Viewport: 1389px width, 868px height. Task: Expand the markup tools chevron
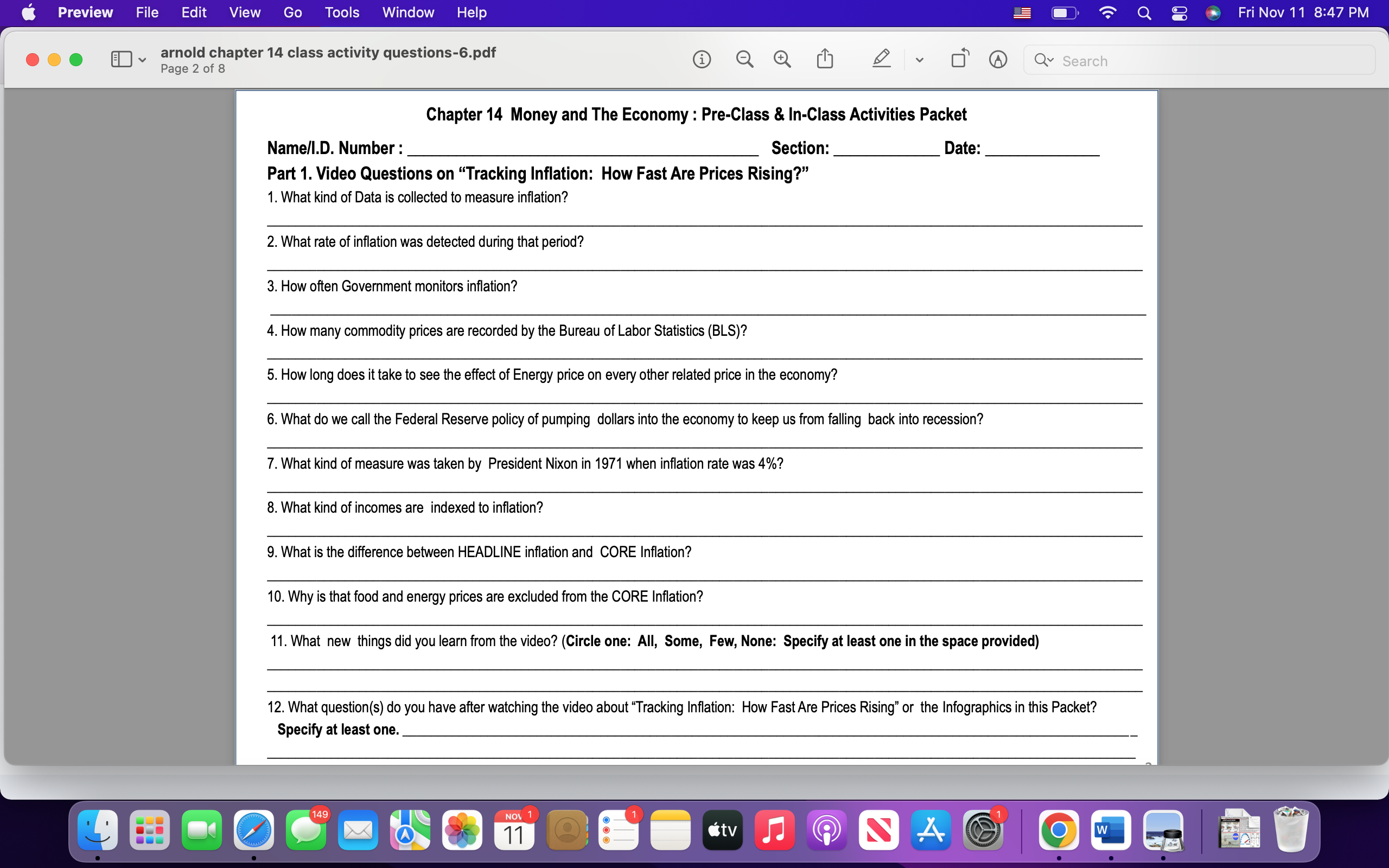[919, 60]
